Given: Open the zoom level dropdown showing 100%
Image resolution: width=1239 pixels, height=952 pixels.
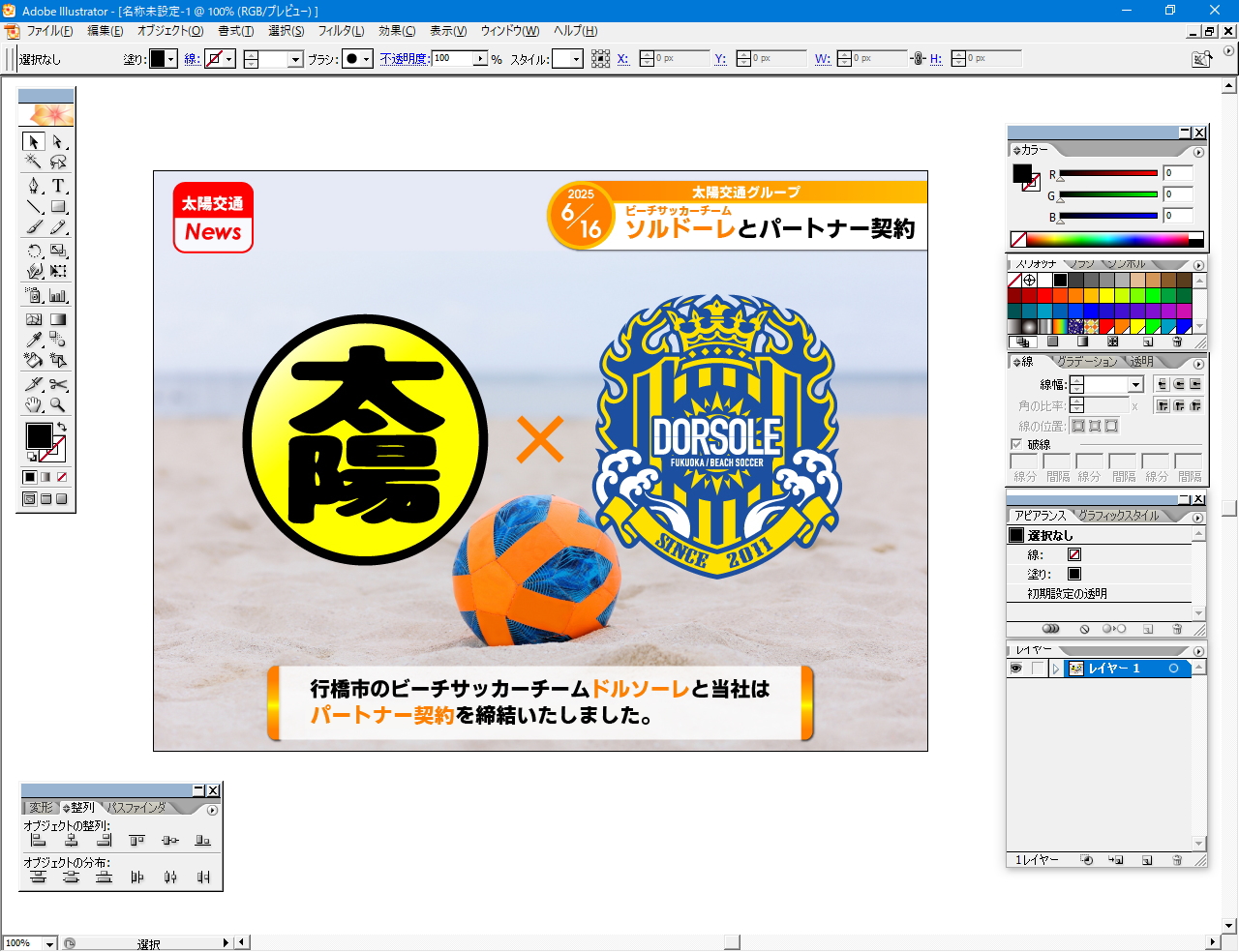Looking at the screenshot, I should point(49,943).
